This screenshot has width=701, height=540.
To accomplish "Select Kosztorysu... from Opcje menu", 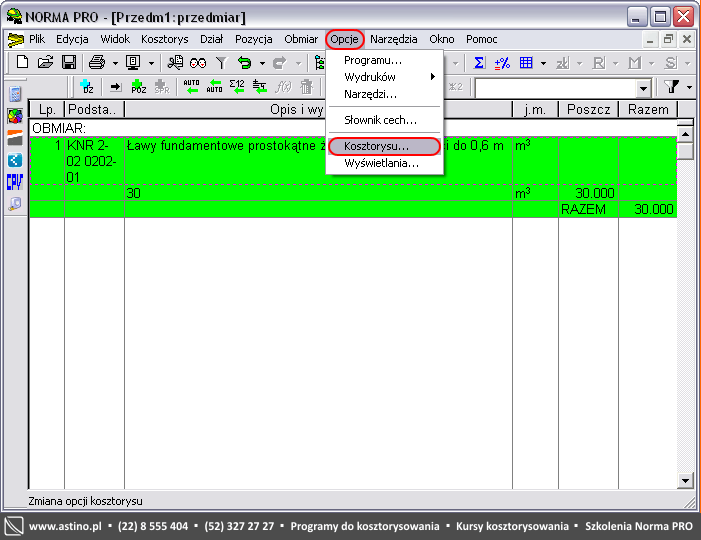I will coord(384,146).
